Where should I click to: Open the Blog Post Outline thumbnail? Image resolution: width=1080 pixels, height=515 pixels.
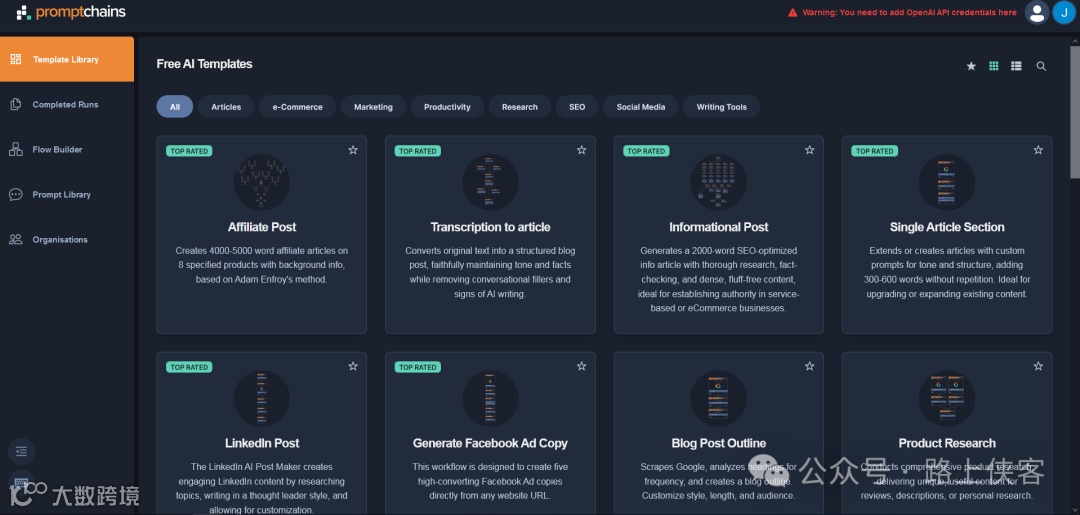(718, 399)
